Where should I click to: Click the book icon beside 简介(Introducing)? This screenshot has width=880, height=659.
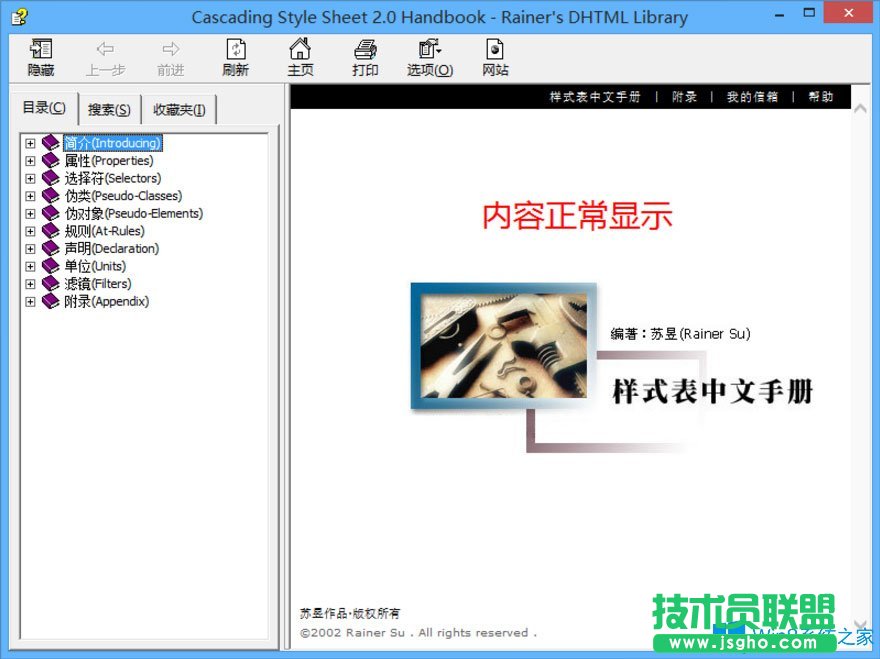tap(50, 142)
